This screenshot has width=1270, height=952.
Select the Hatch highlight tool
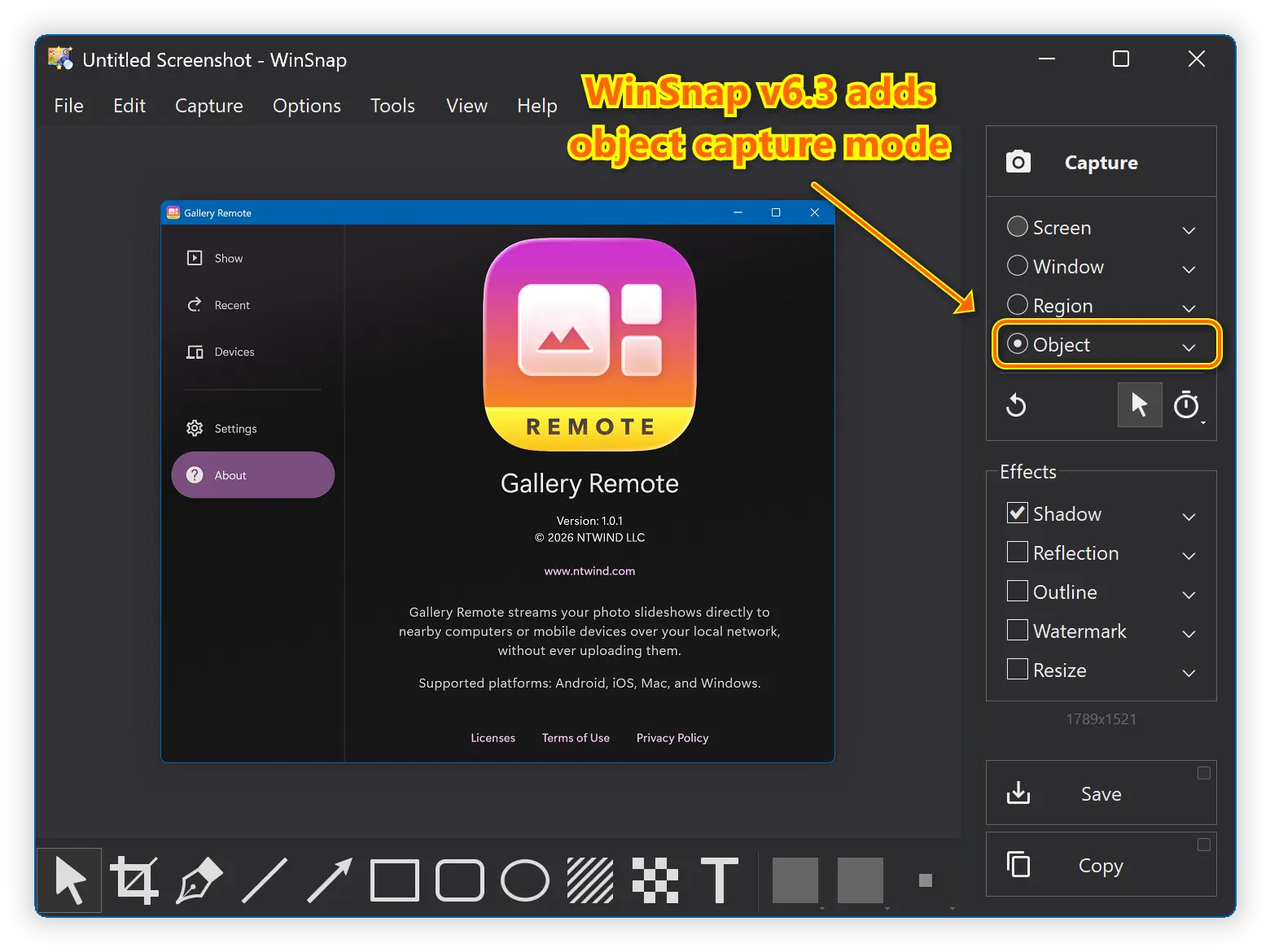pos(590,880)
